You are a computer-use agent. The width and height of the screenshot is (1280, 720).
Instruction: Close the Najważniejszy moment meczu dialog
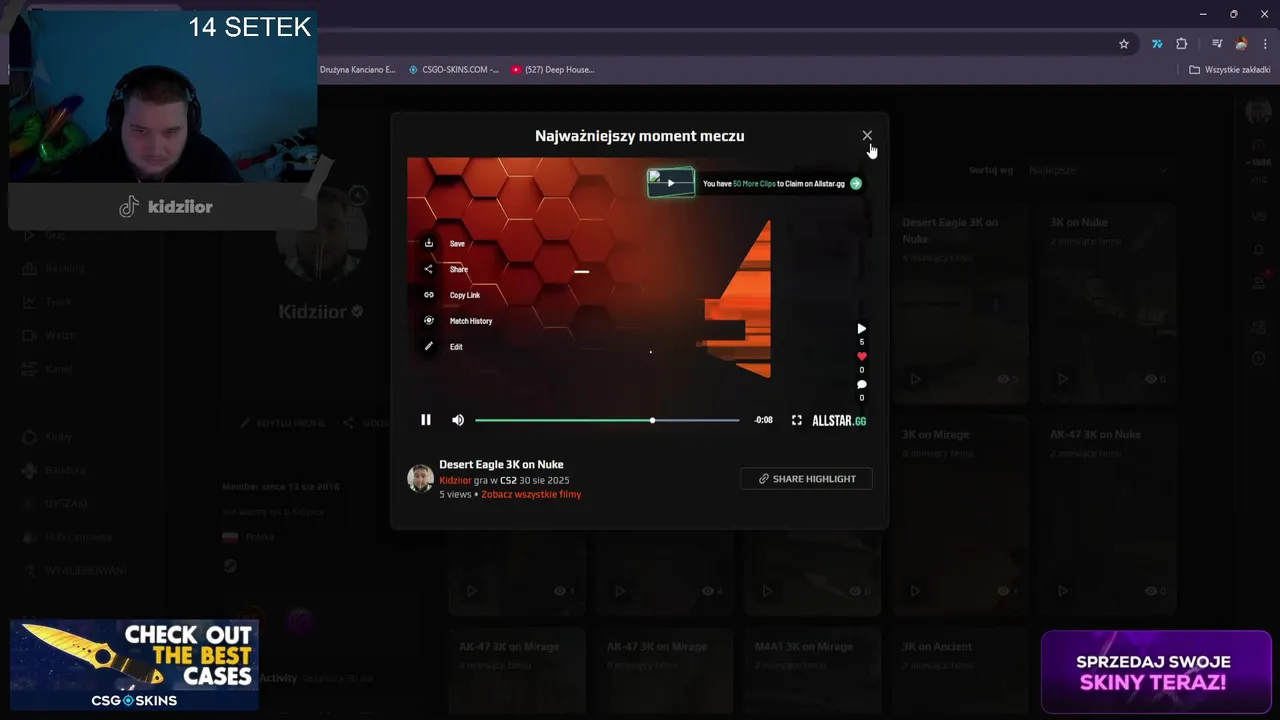coord(867,135)
